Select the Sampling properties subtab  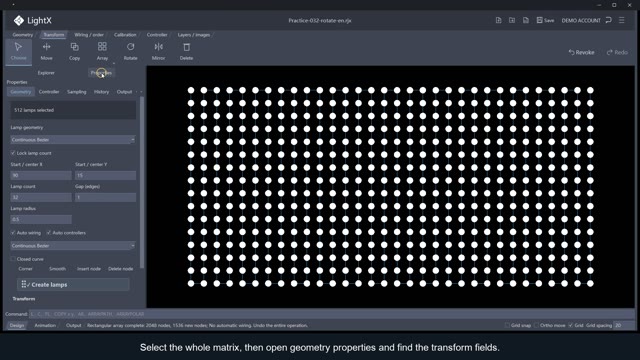77,92
